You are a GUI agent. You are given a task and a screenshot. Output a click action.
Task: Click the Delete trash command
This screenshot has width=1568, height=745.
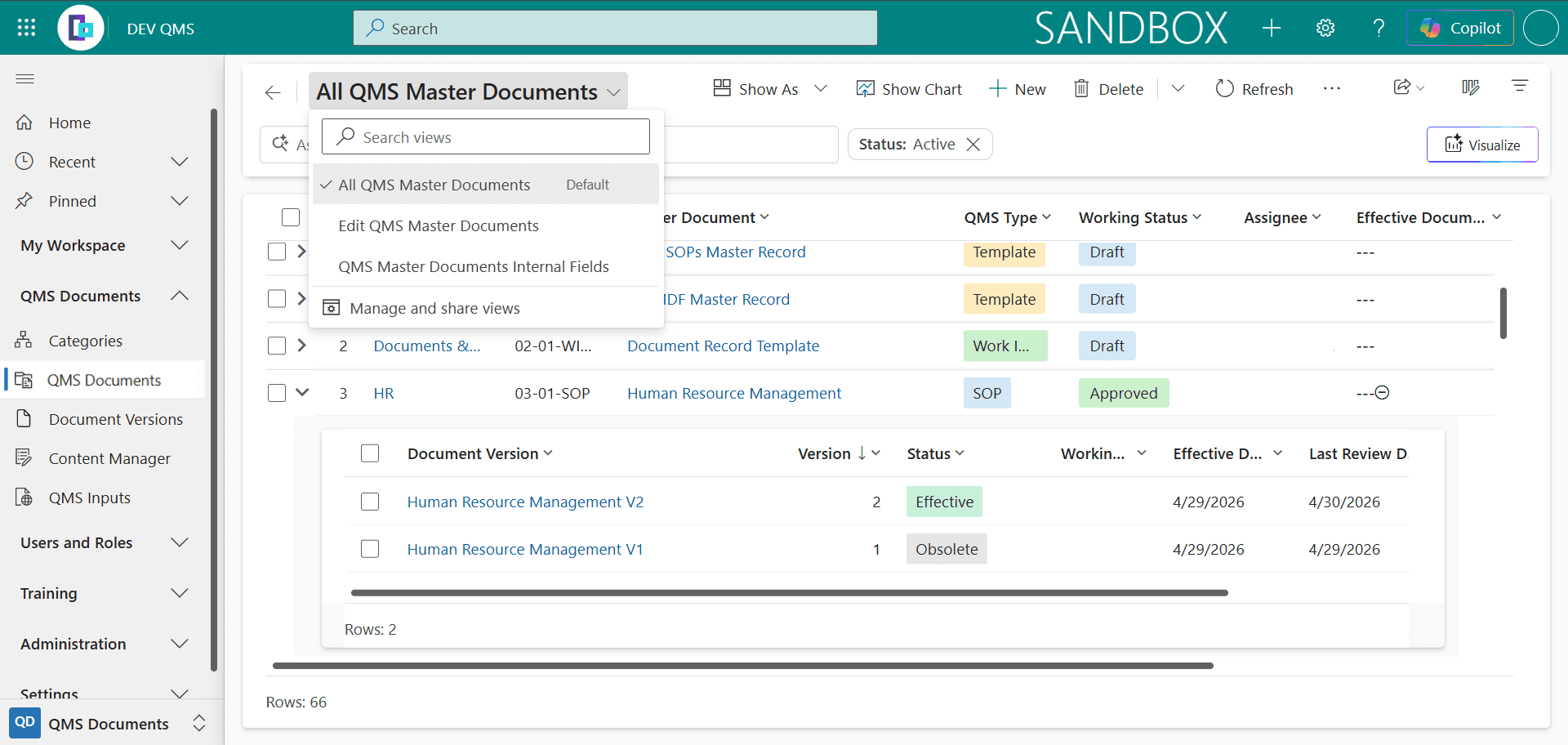[1108, 89]
